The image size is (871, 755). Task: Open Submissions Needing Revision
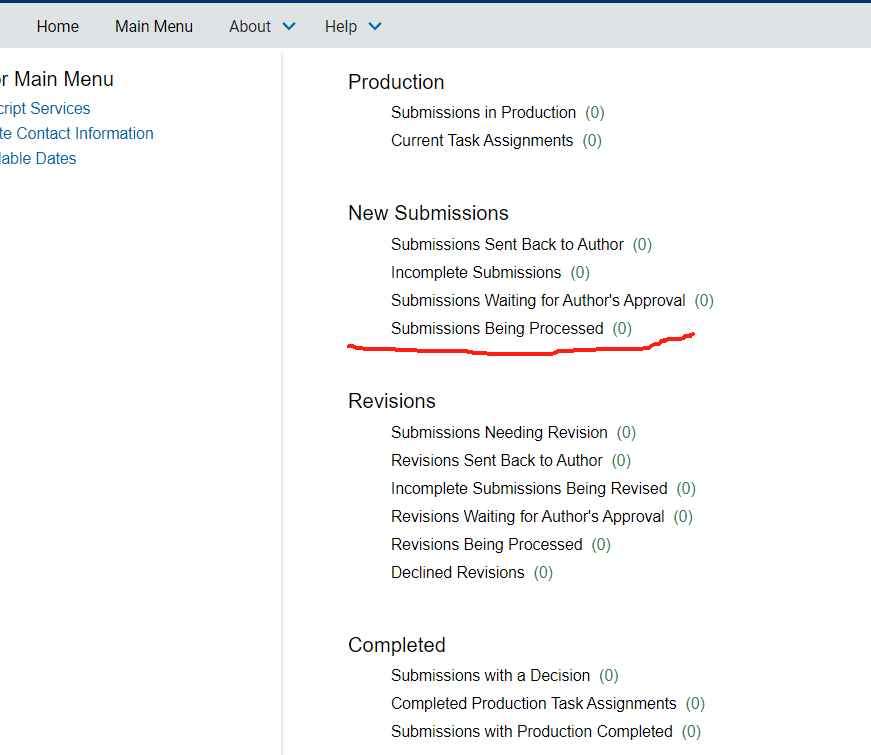[x=499, y=433]
